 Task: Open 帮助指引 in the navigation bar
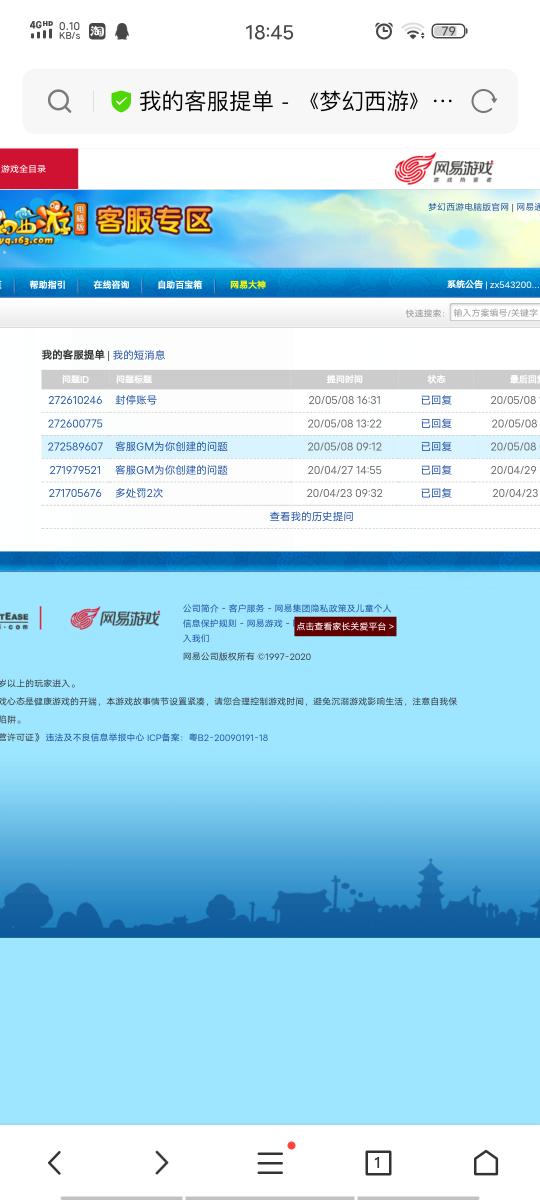[x=47, y=285]
